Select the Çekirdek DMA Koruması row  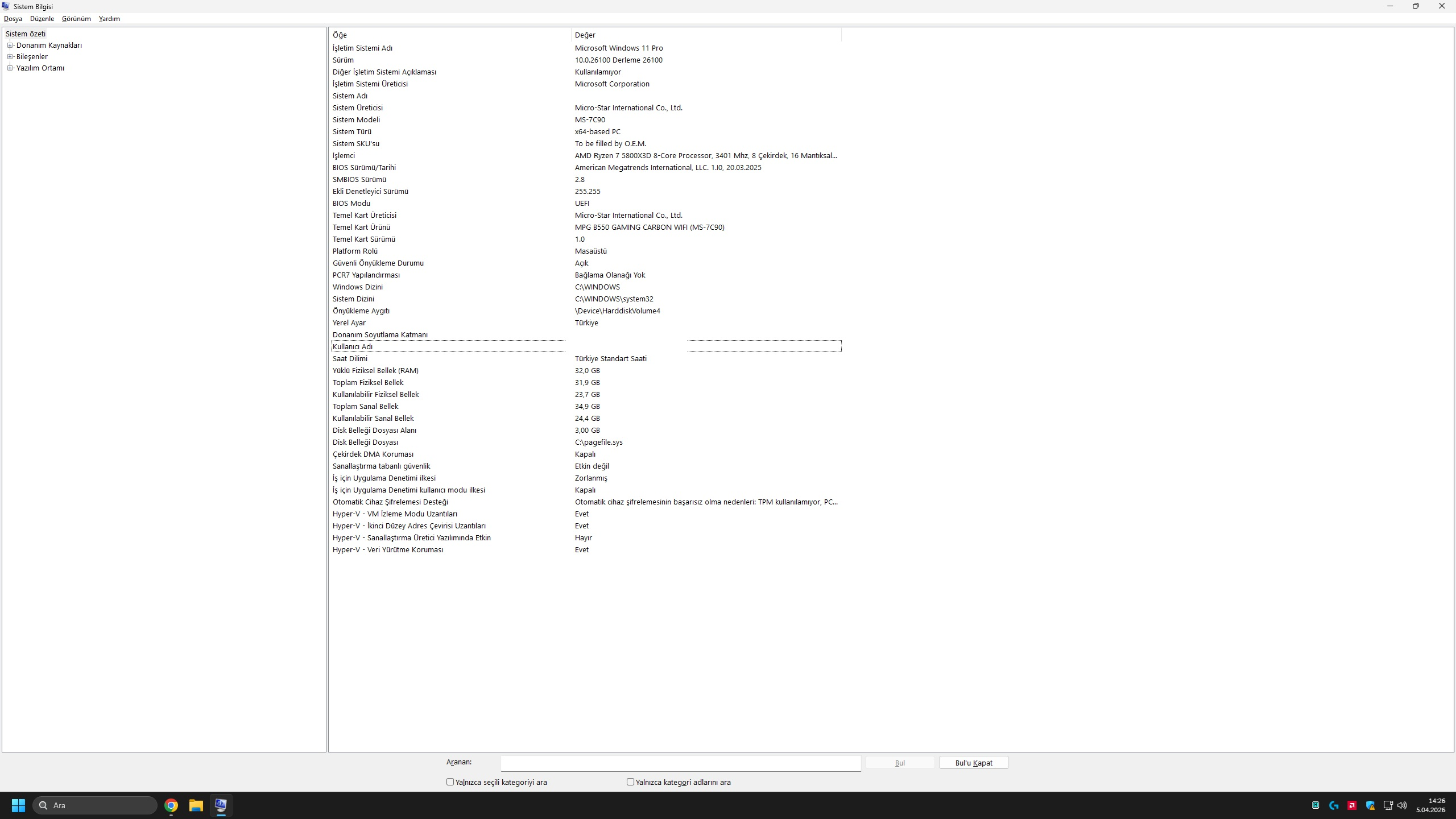click(586, 454)
